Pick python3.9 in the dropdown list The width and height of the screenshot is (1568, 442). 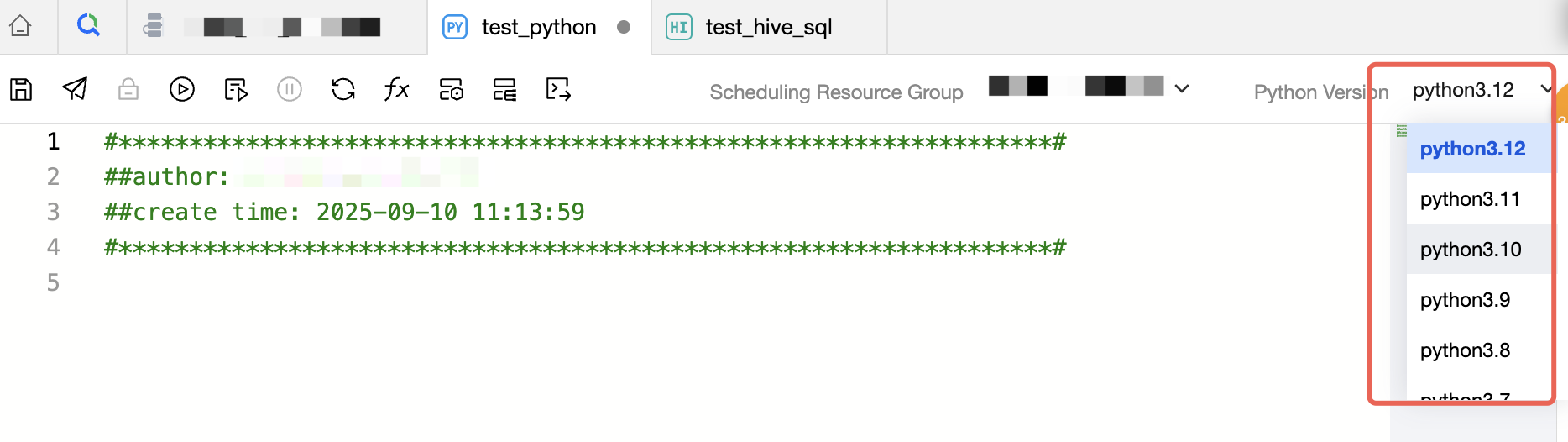pos(1465,300)
